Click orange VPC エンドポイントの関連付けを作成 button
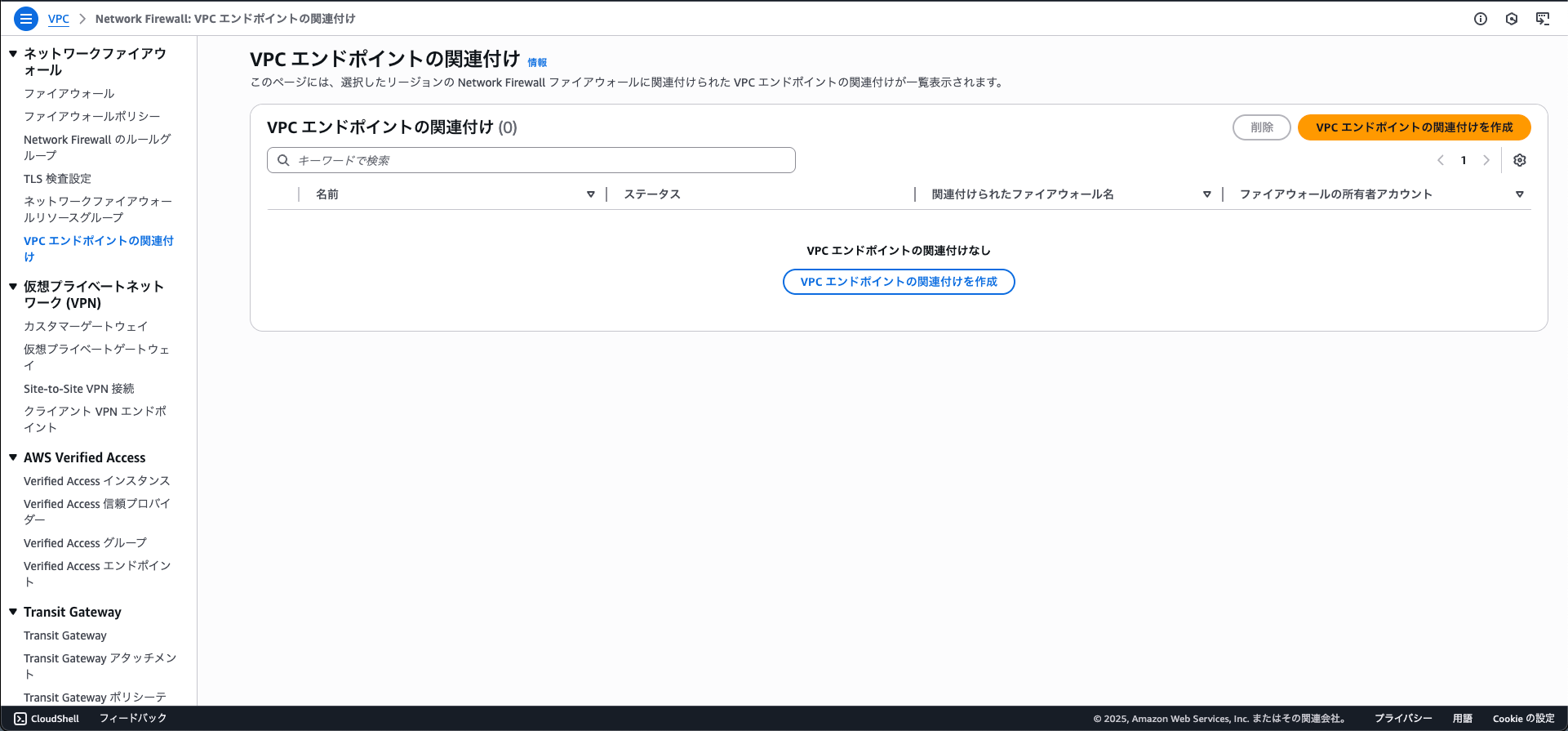The image size is (1568, 731). (1414, 127)
